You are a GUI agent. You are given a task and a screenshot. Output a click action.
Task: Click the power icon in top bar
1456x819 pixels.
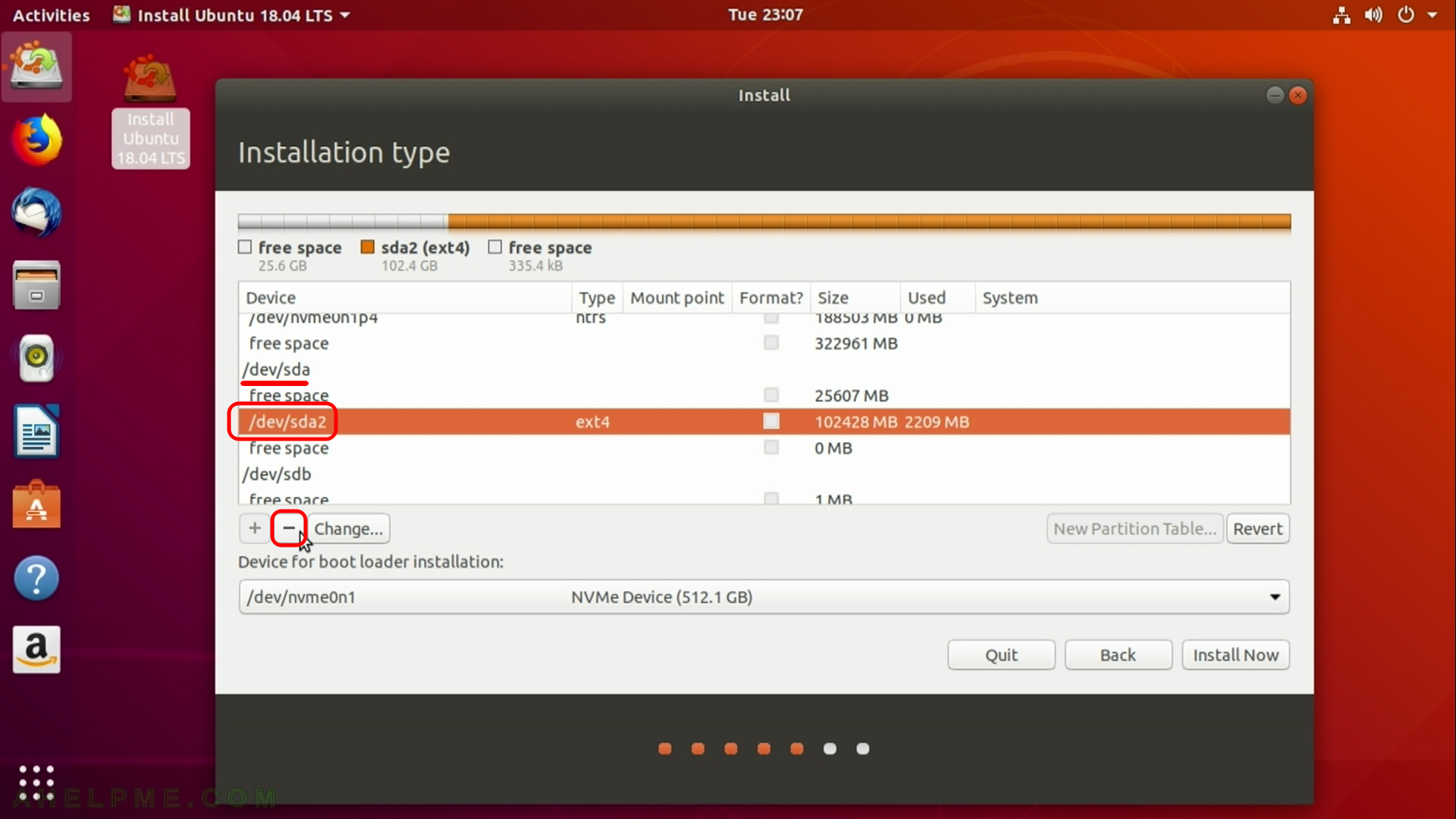tap(1405, 15)
